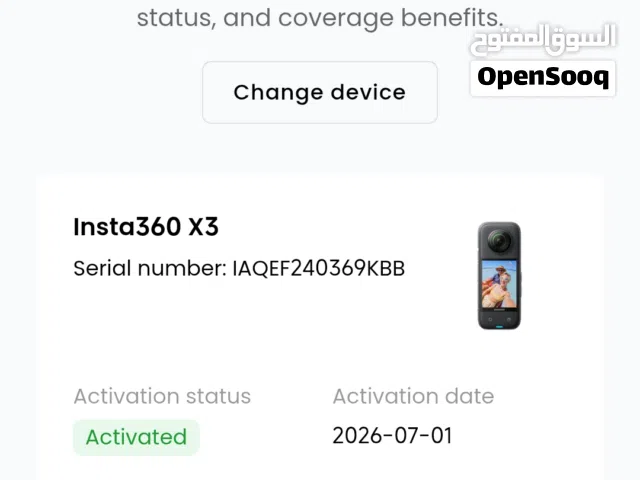Click the camera lens on device image
The image size is (640, 480).
[498, 240]
